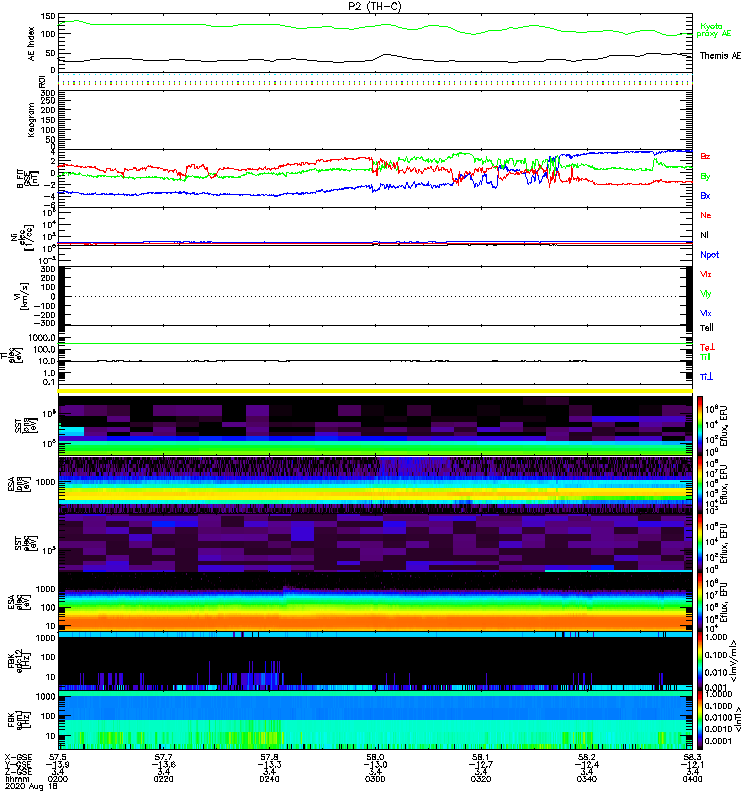The image size is (750, 800).
Task: Click the color bar beside the FBK scm1 spectrogram
Action: click(700, 719)
